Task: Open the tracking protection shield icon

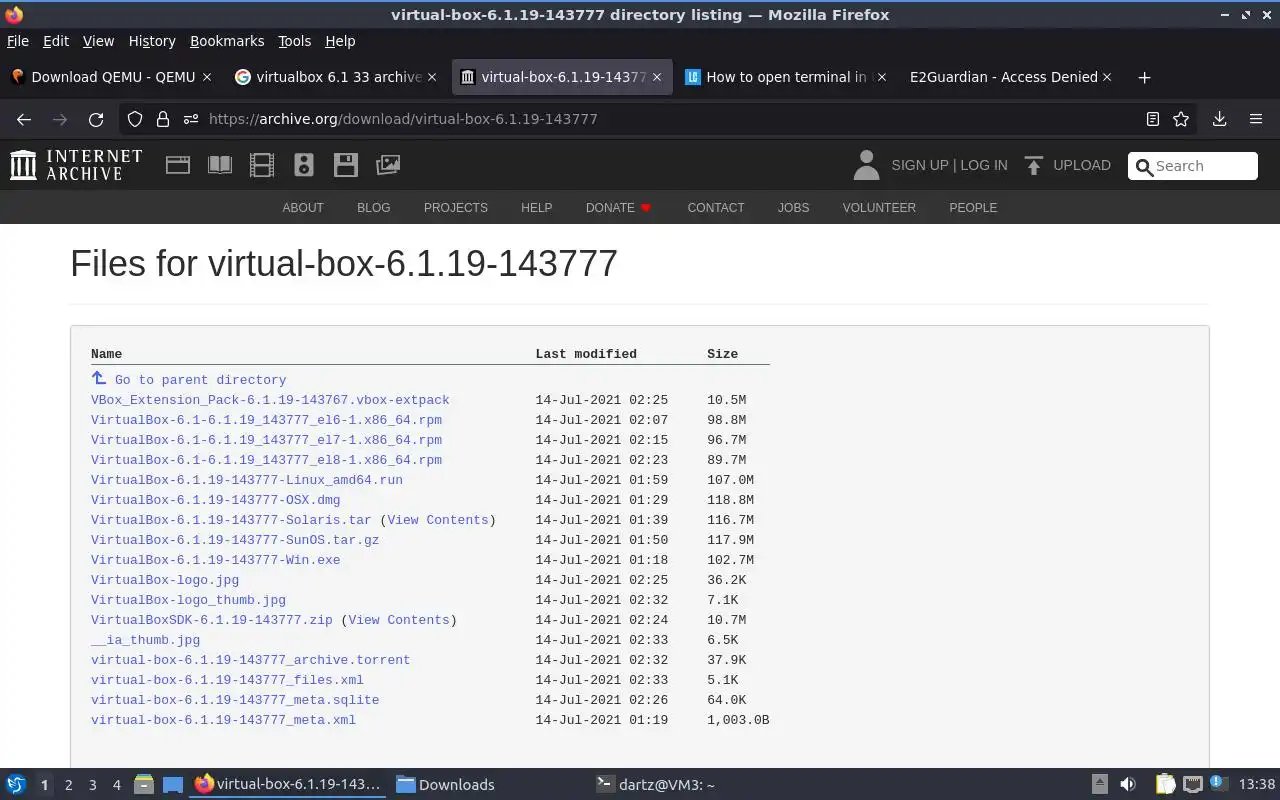Action: (135, 119)
